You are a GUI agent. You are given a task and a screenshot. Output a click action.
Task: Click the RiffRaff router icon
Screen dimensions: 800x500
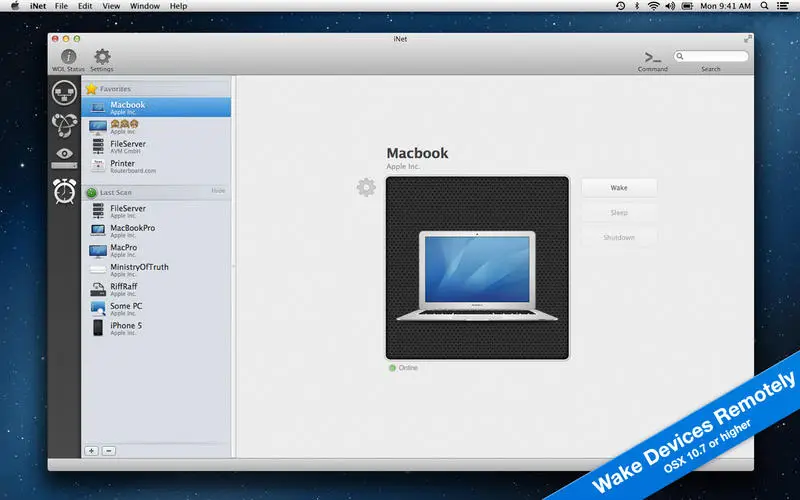click(98, 289)
